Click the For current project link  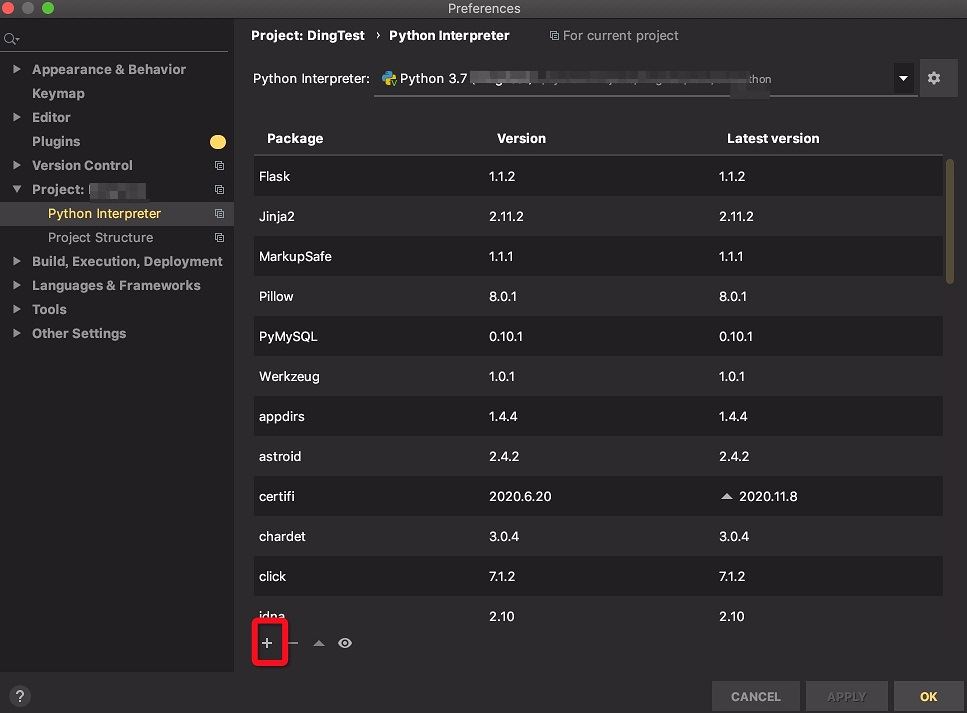(x=614, y=35)
